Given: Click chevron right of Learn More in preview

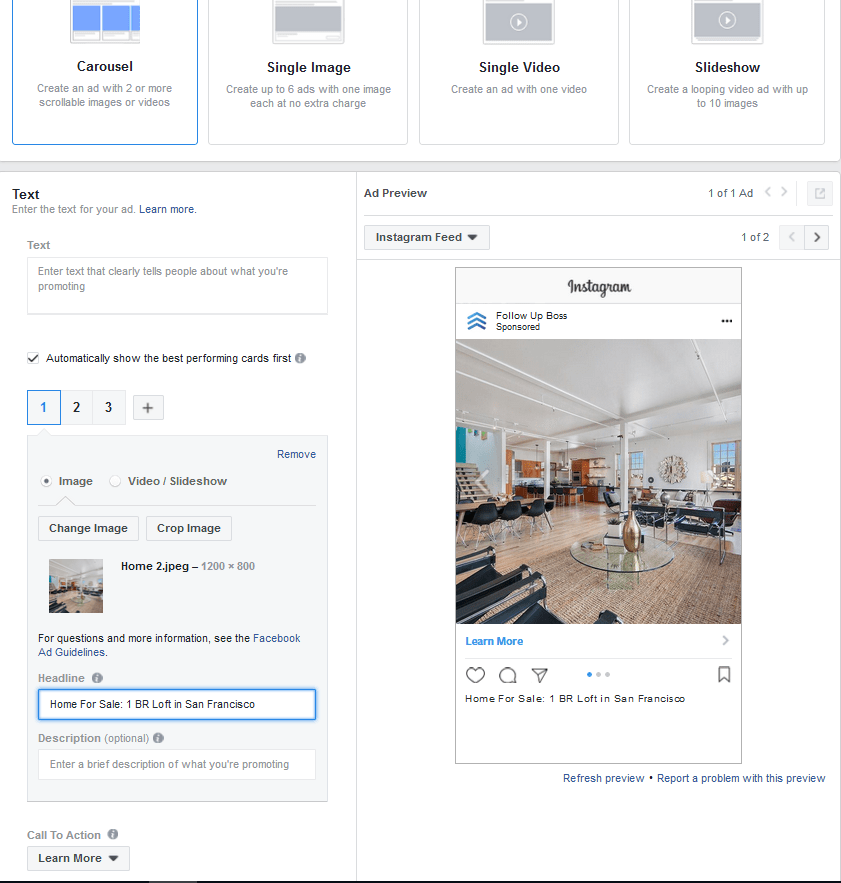Looking at the screenshot, I should [x=726, y=641].
